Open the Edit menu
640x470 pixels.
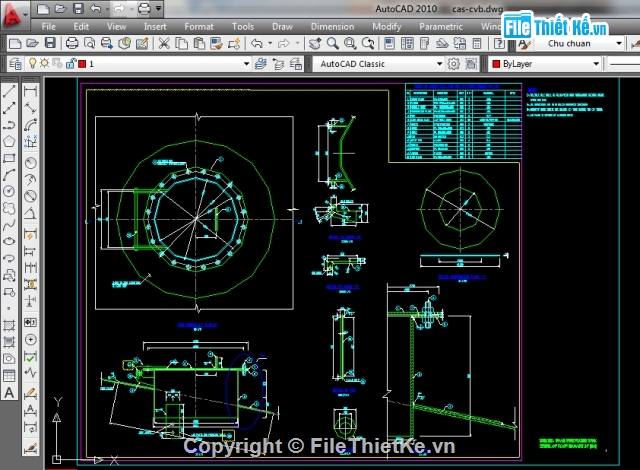click(x=81, y=27)
